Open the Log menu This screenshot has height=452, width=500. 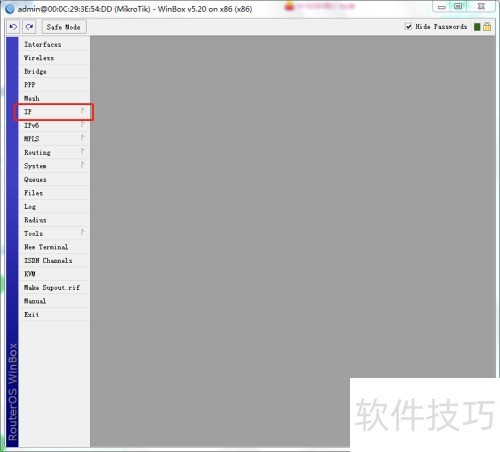tap(54, 206)
